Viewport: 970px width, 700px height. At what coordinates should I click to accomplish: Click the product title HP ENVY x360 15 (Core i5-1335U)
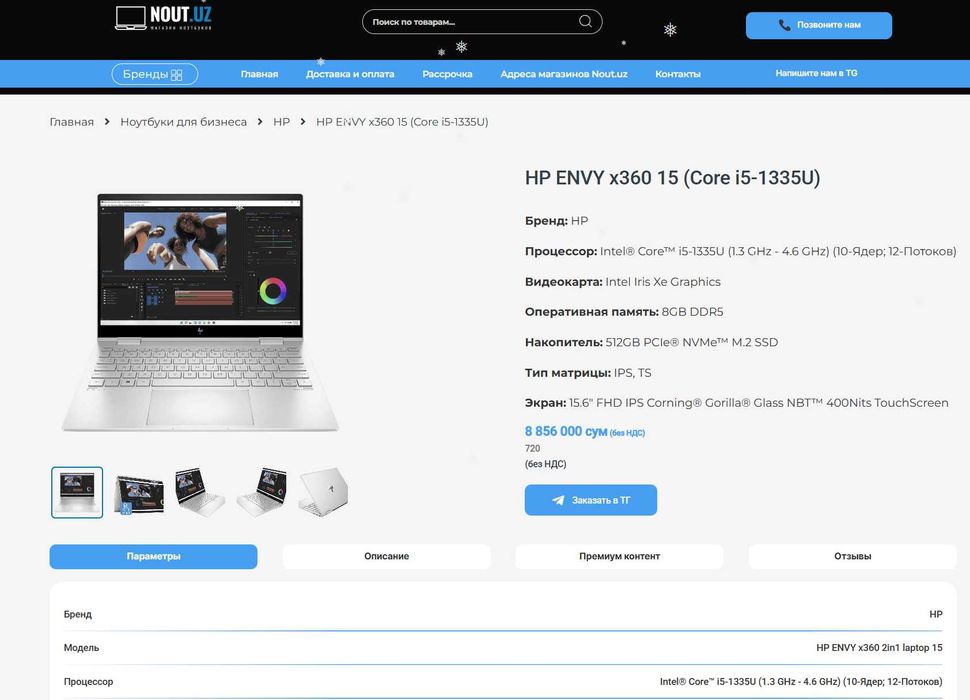click(672, 178)
